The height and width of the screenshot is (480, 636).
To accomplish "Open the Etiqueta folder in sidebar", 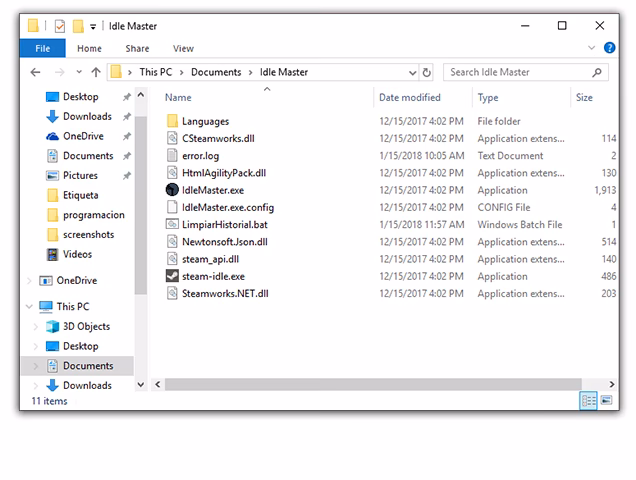I will pyautogui.click(x=80, y=195).
